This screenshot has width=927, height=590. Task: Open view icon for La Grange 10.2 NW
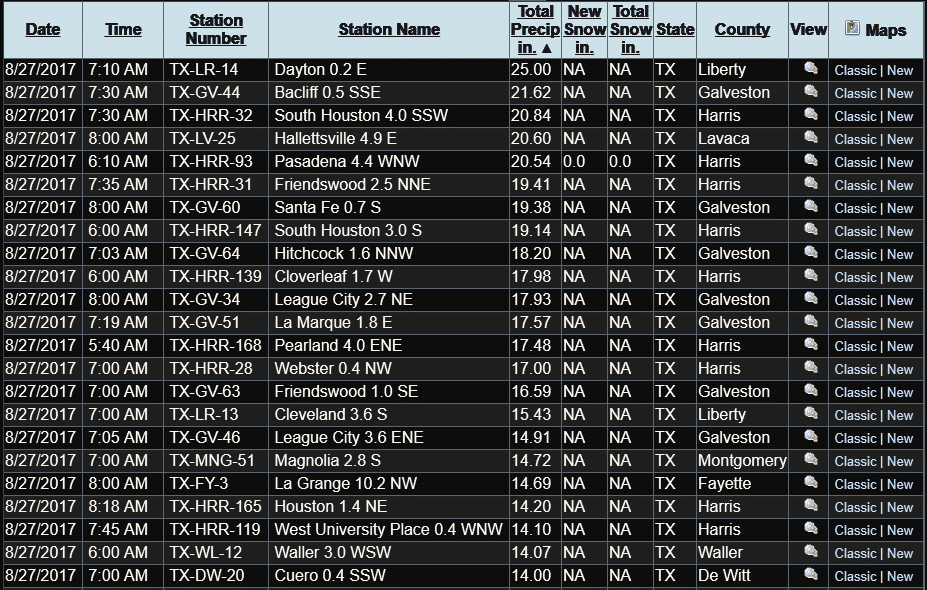pyautogui.click(x=811, y=483)
